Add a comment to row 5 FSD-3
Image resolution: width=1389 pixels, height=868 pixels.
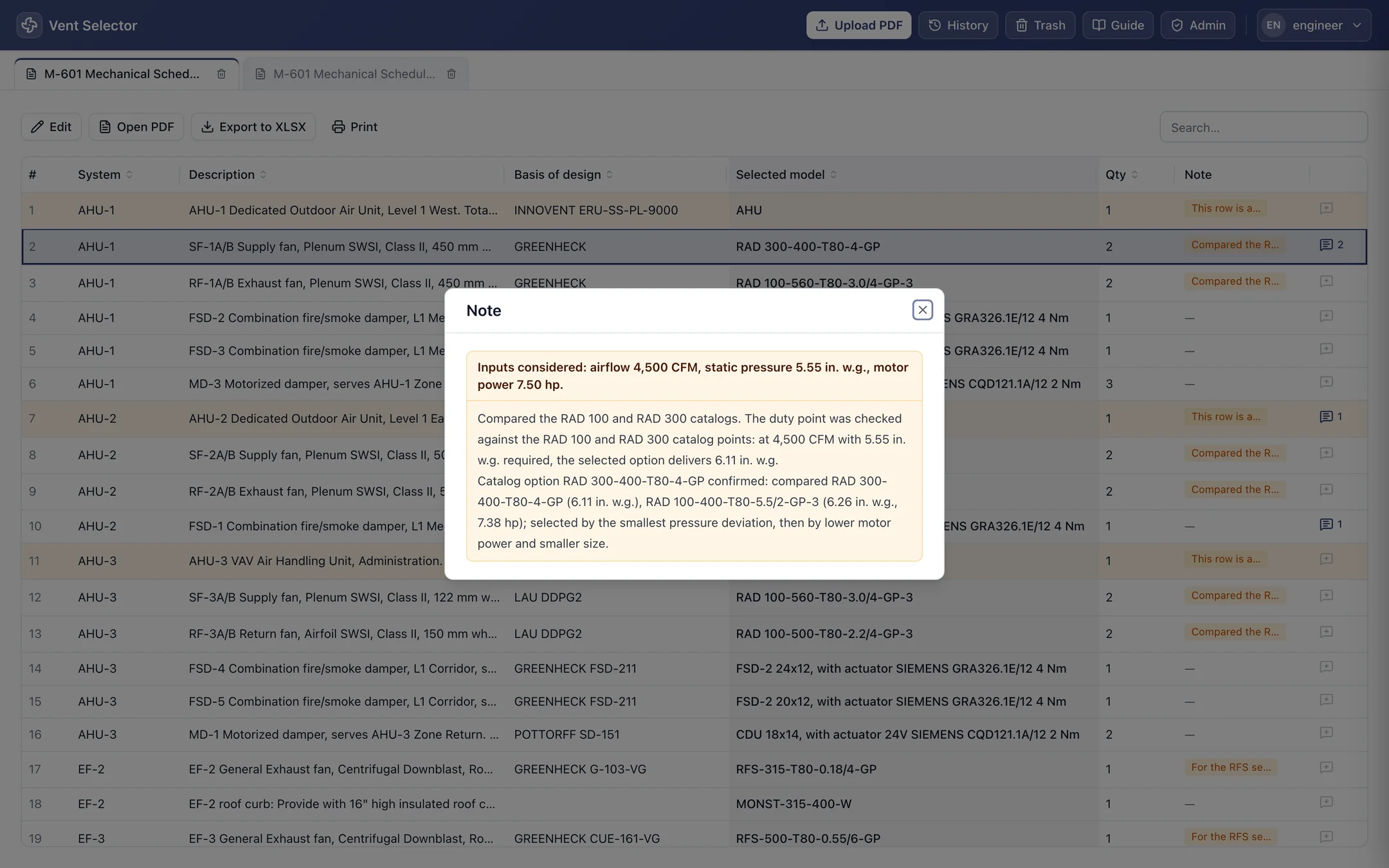click(x=1326, y=349)
